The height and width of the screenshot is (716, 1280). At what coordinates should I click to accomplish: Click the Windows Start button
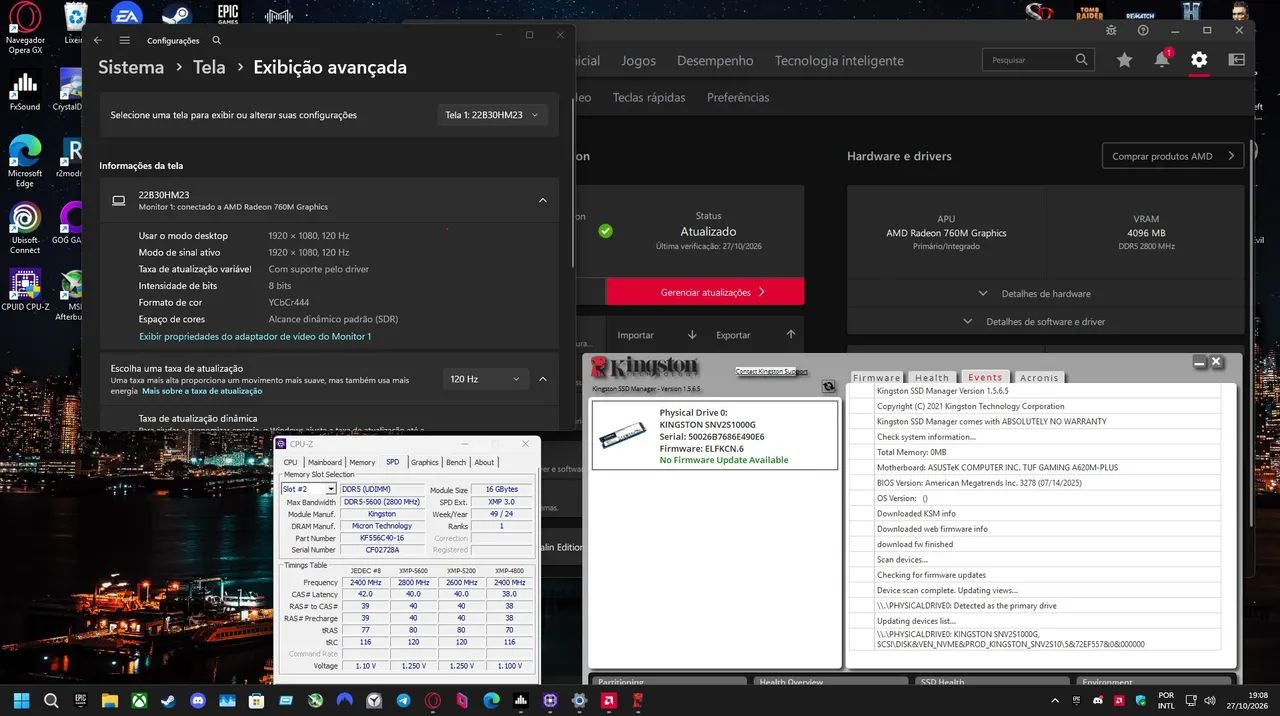click(22, 701)
